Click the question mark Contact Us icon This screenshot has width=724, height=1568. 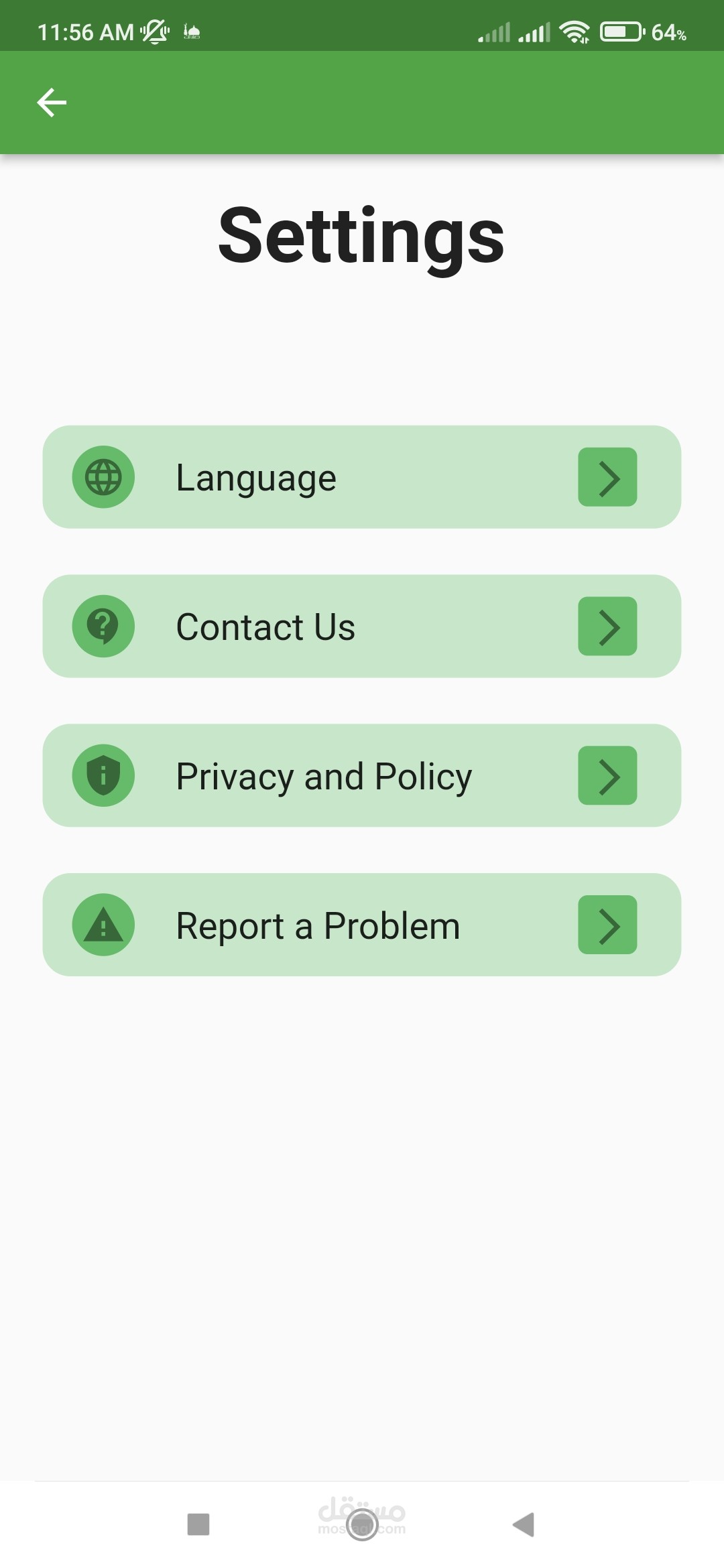tap(103, 627)
